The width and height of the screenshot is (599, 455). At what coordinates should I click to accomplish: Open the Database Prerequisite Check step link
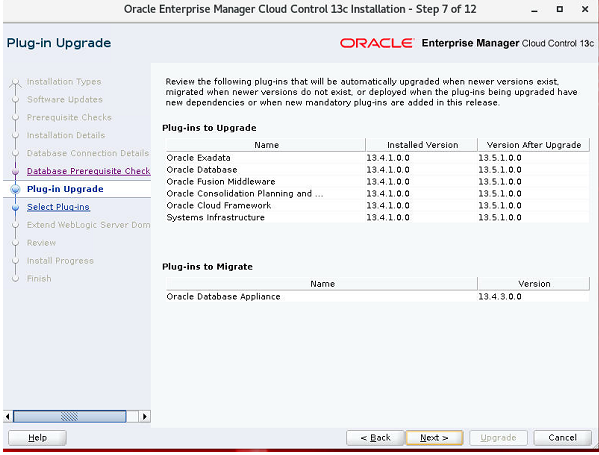click(89, 171)
